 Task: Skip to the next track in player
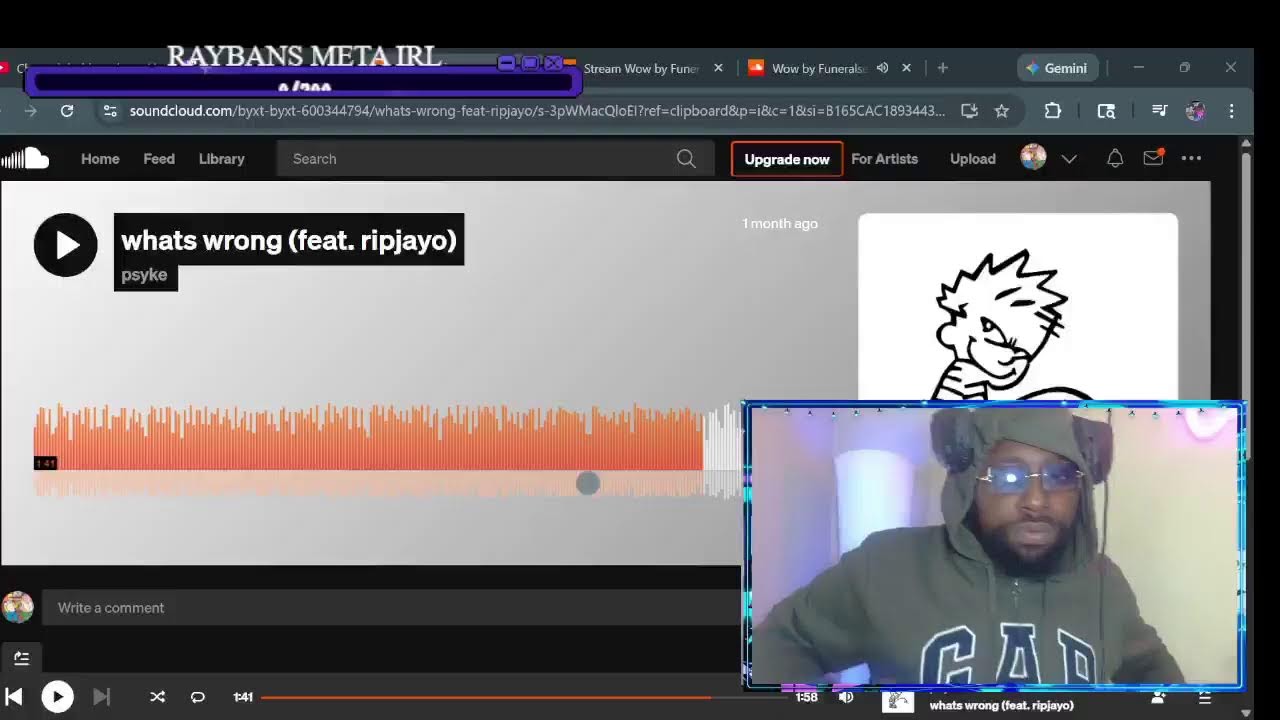102,697
